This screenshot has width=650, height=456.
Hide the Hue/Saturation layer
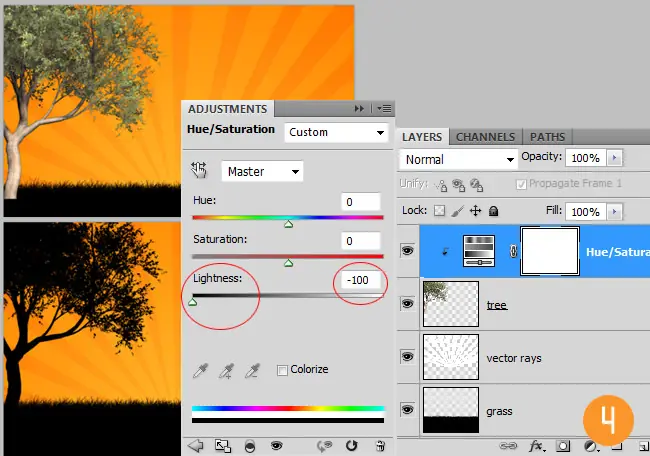point(407,251)
